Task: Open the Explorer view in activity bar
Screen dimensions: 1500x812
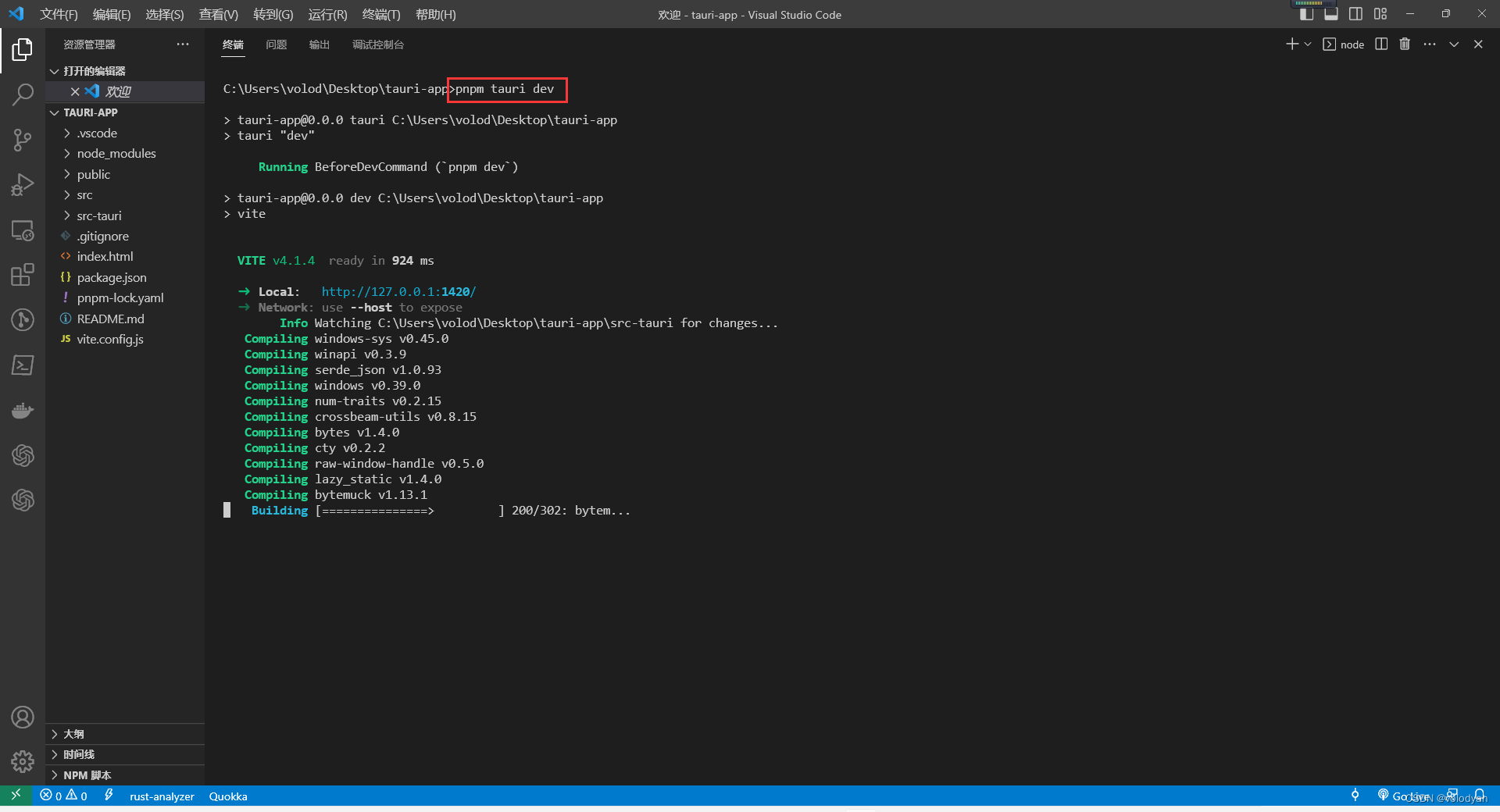Action: pos(23,50)
